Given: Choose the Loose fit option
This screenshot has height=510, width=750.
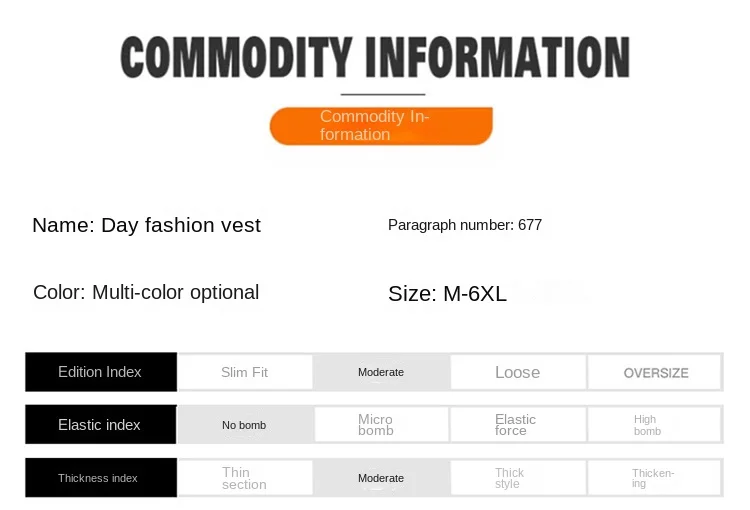Looking at the screenshot, I should 517,372.
